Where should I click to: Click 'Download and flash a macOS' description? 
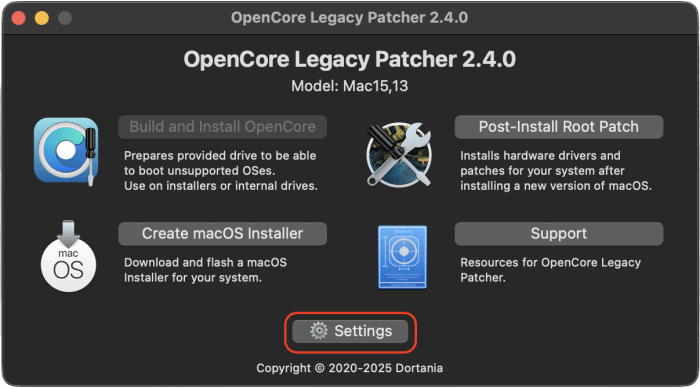click(205, 262)
